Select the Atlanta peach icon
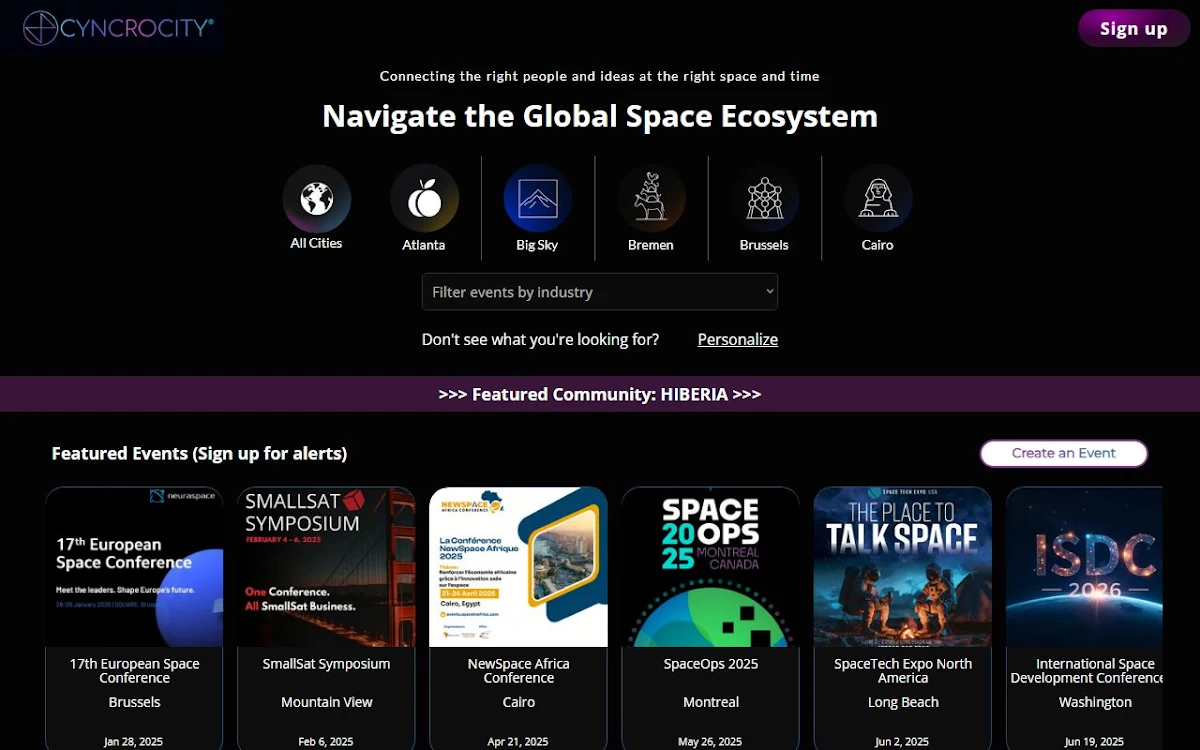Viewport: 1200px width, 750px height. point(424,198)
